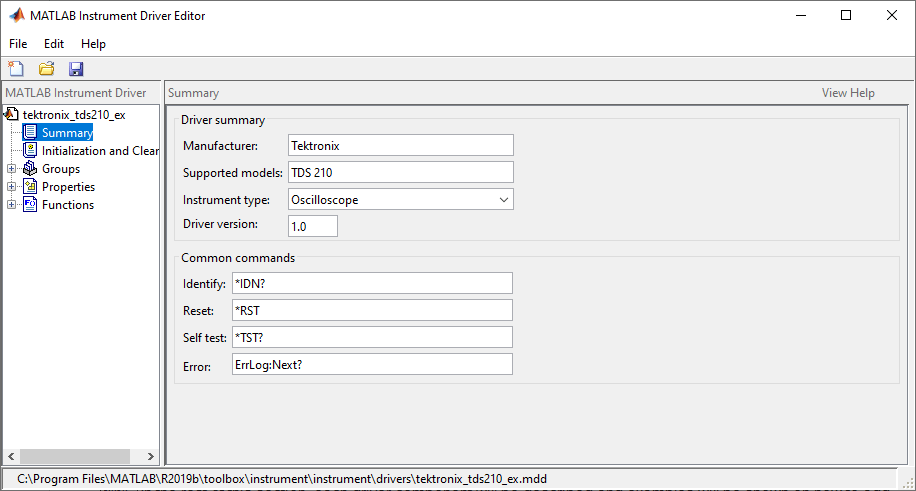Click the Summary node icon in tree
The image size is (916, 491).
click(31, 133)
